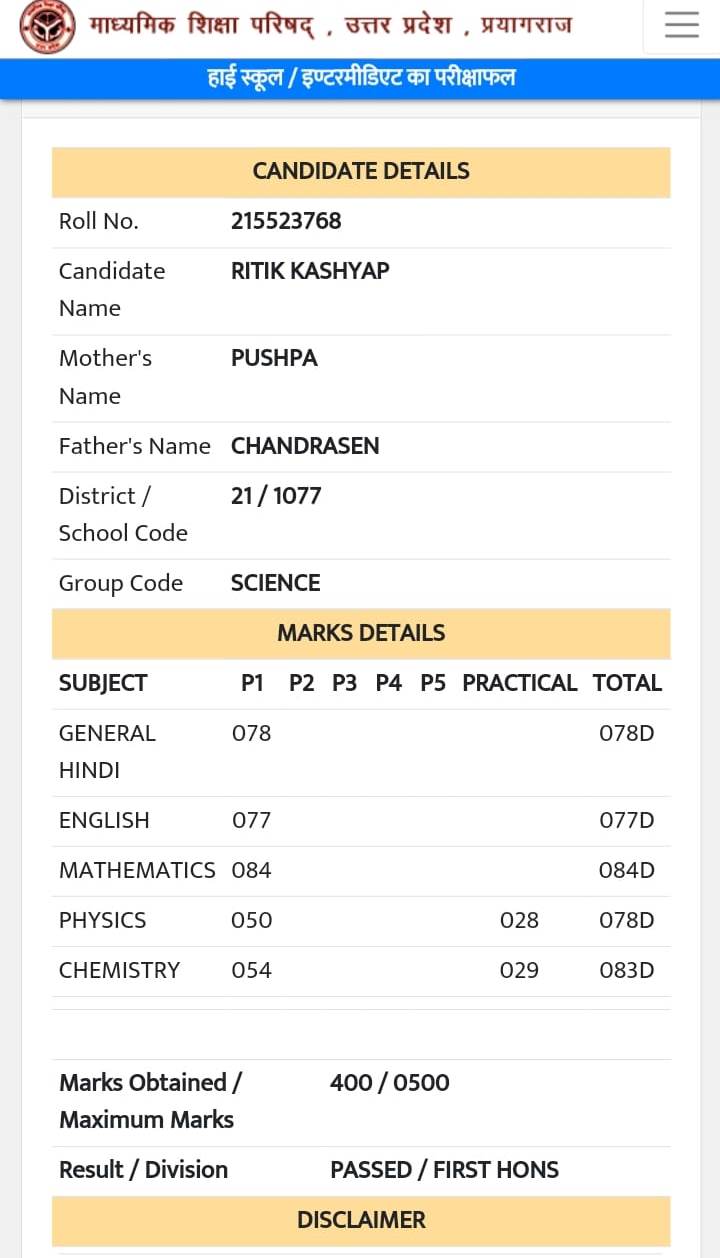Viewport: 720px width, 1258px height.
Task: Click the blue exam result banner
Action: click(360, 78)
